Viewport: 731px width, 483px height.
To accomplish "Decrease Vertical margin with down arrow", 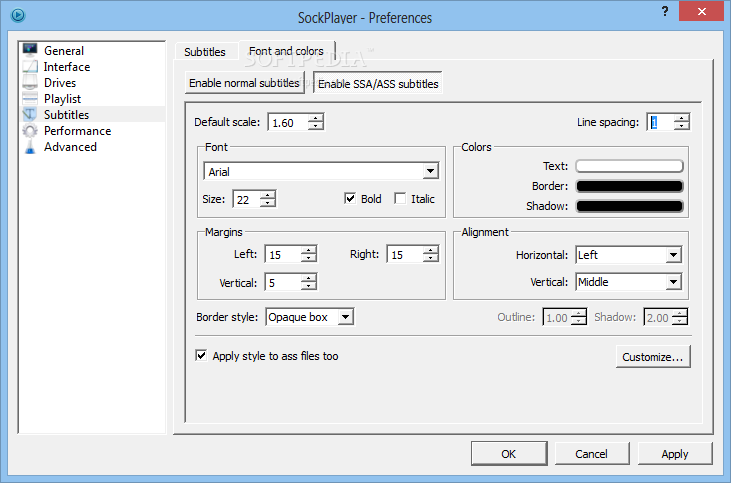I will click(x=309, y=287).
